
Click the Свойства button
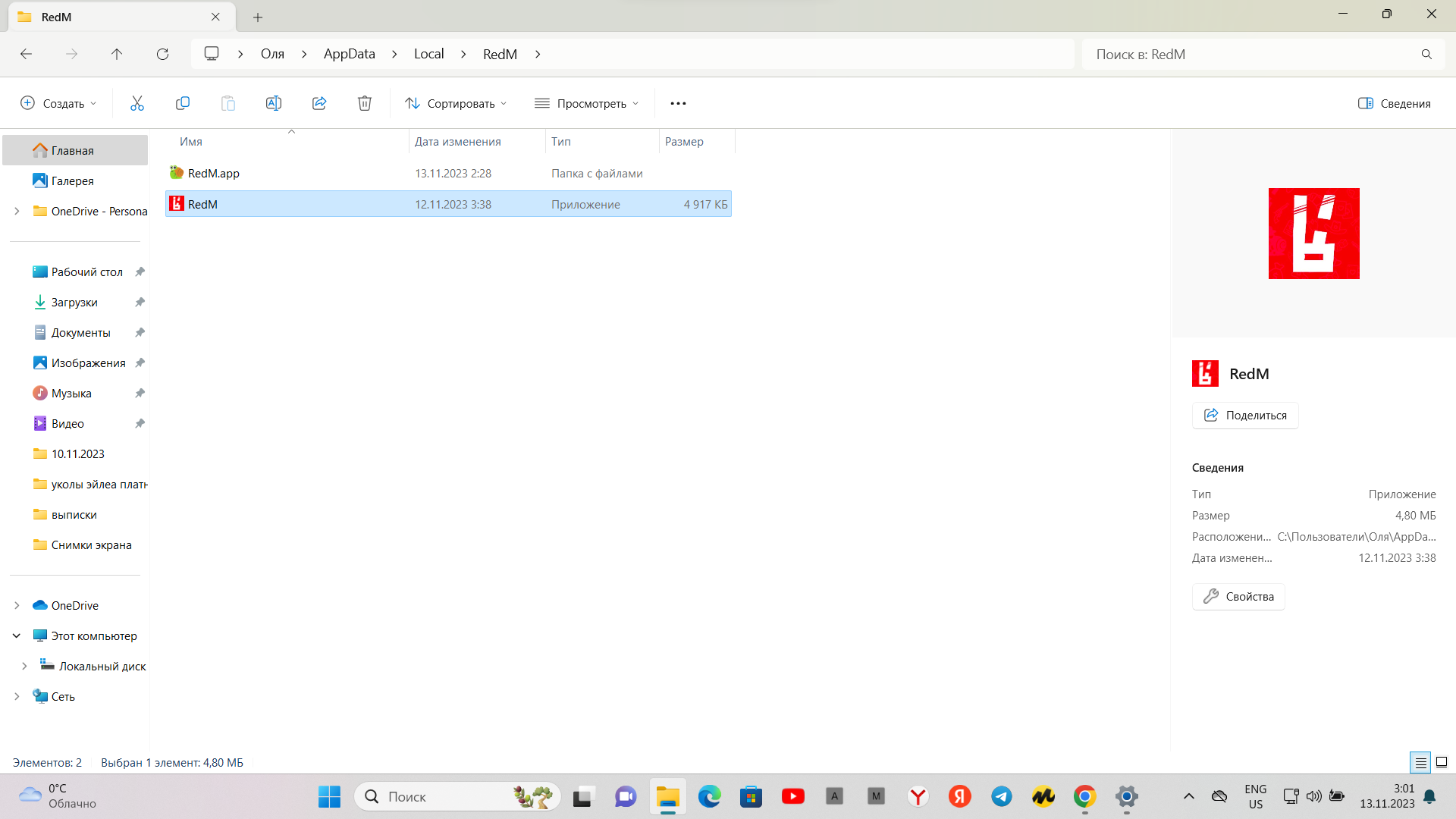click(1238, 596)
